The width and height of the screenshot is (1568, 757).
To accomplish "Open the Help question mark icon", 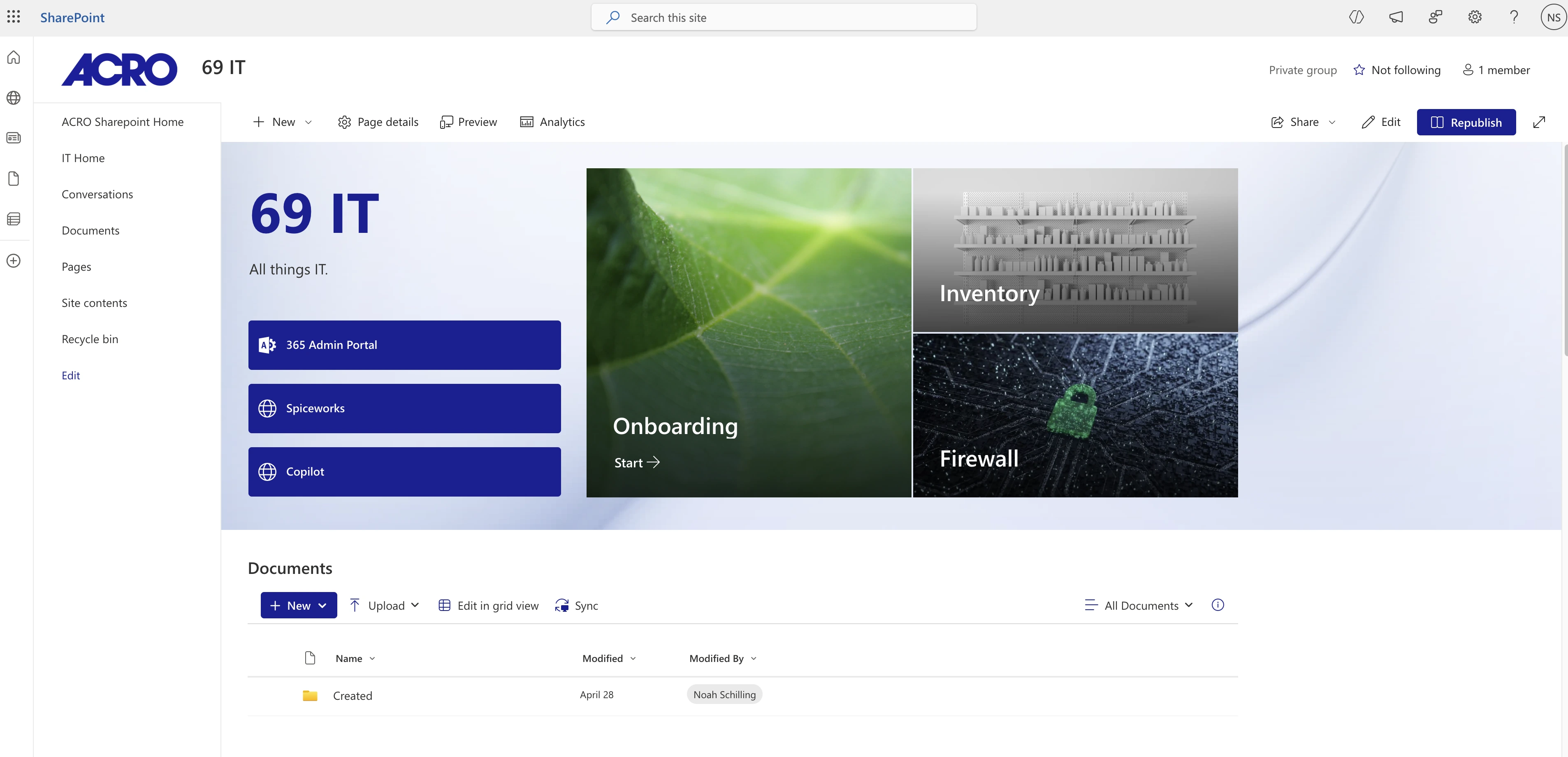I will (x=1514, y=17).
